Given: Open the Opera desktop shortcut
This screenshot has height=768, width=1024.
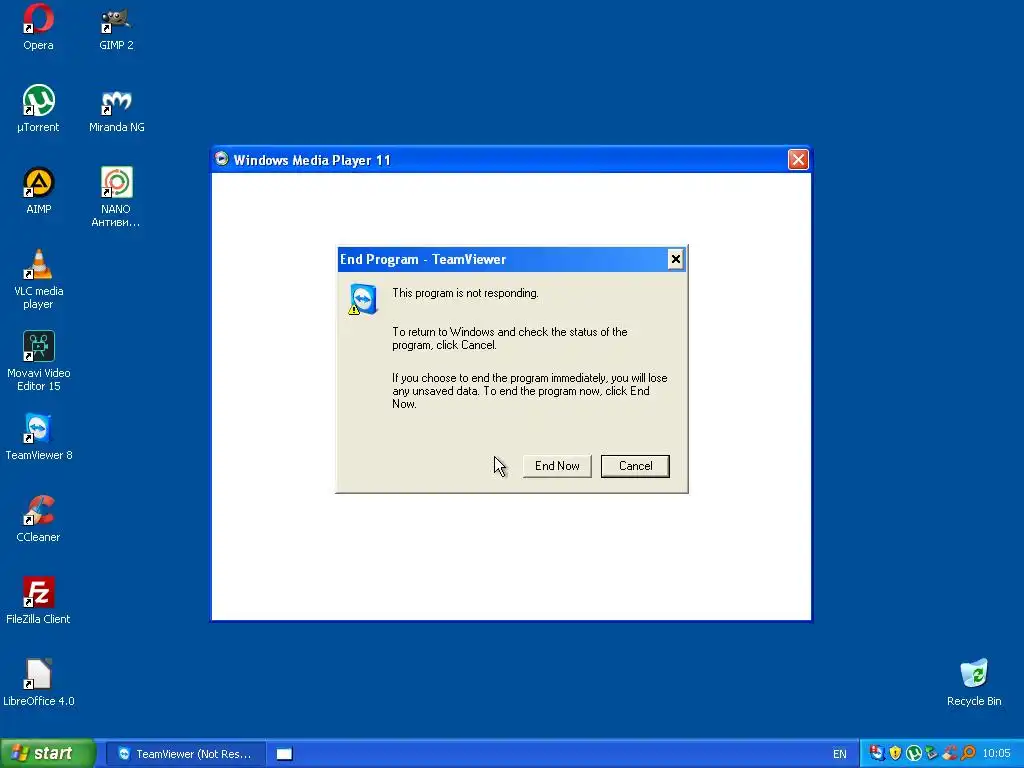Looking at the screenshot, I should [38, 27].
